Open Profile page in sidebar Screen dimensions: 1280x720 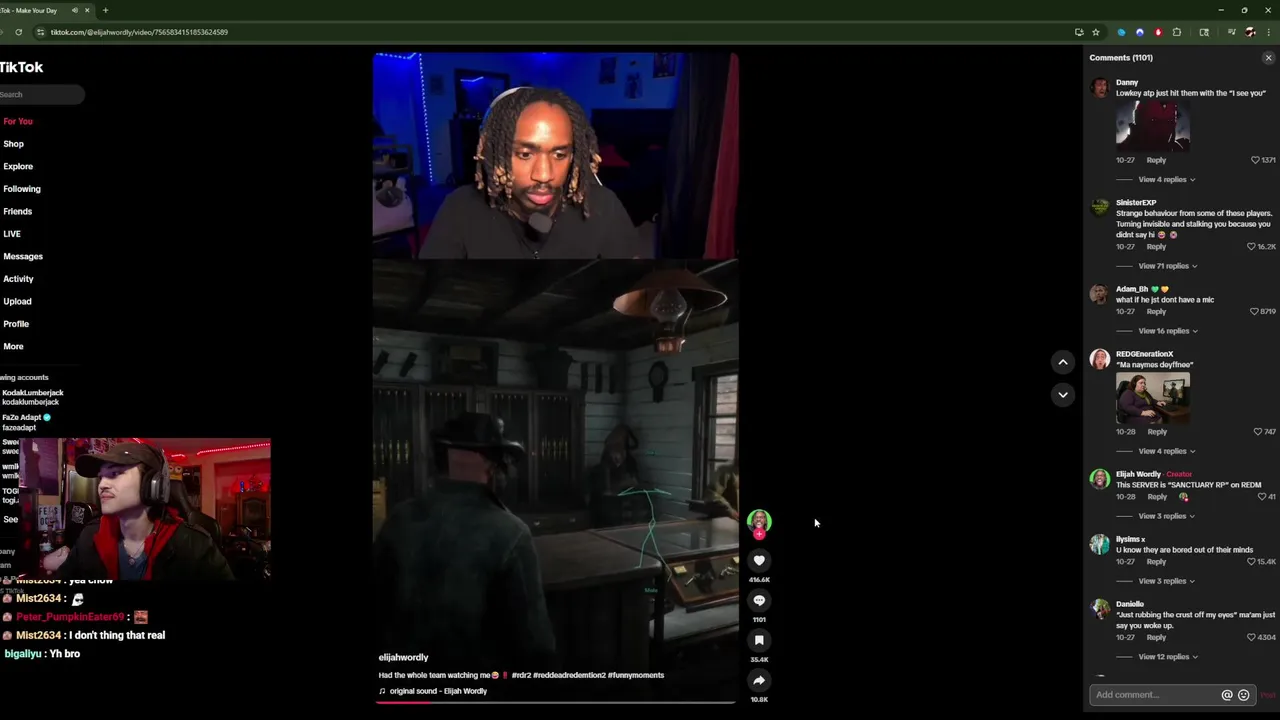pos(16,324)
